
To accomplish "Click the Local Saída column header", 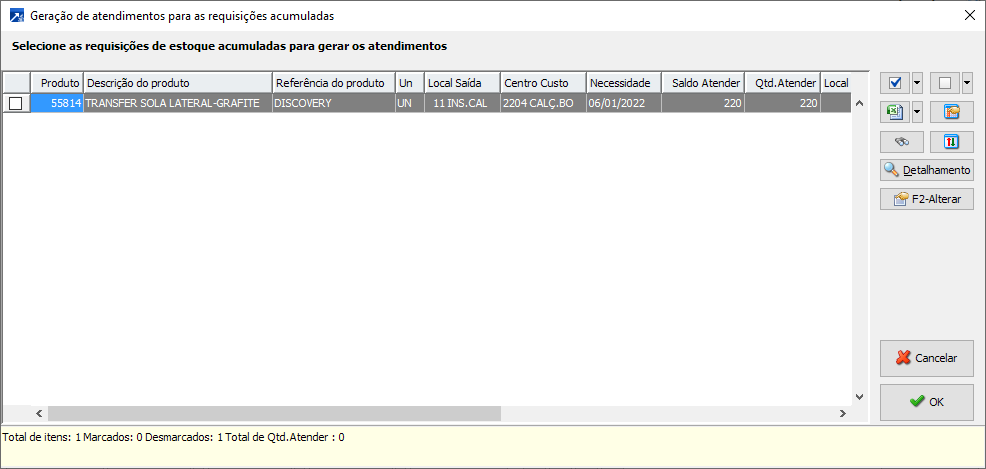I will pyautogui.click(x=462, y=83).
